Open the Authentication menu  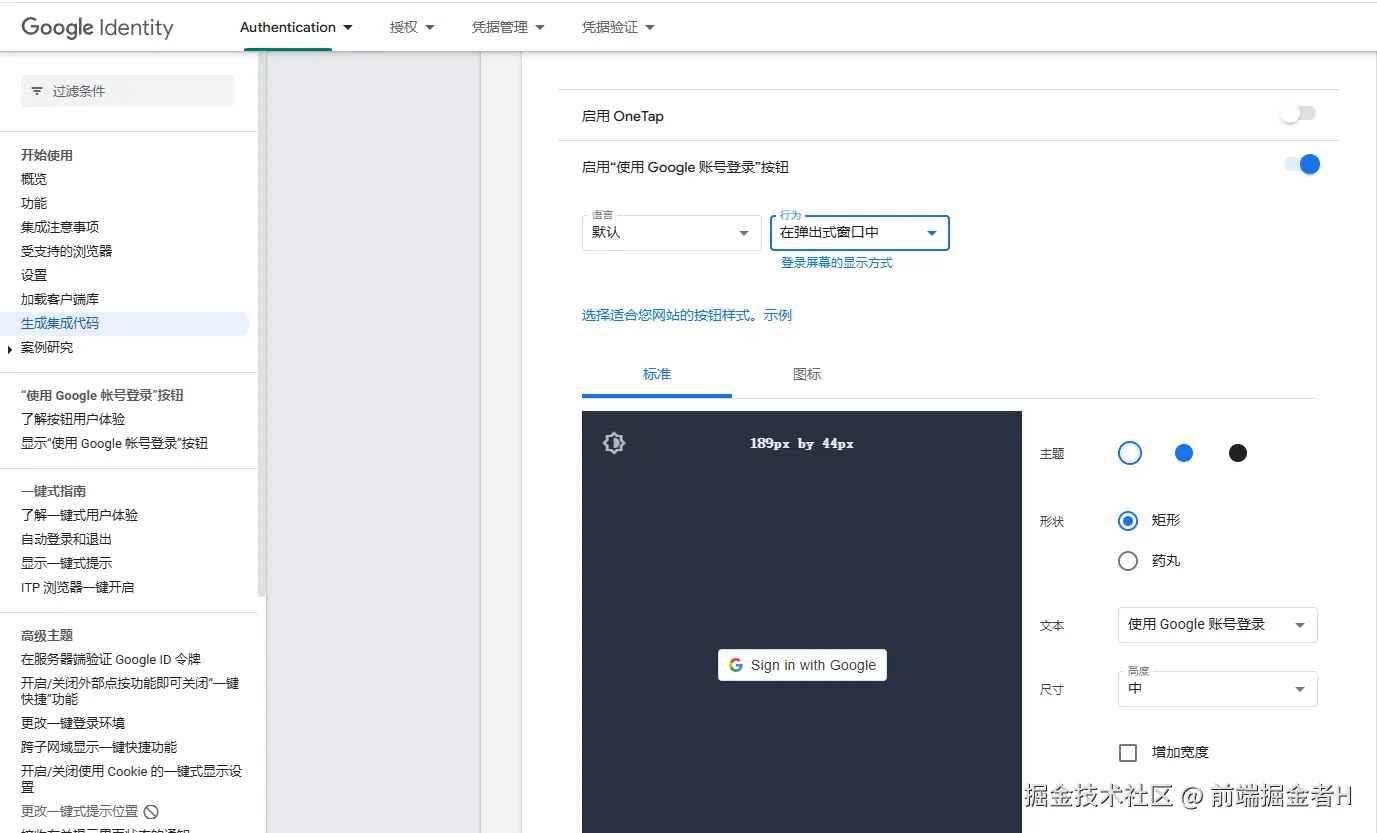pos(296,27)
